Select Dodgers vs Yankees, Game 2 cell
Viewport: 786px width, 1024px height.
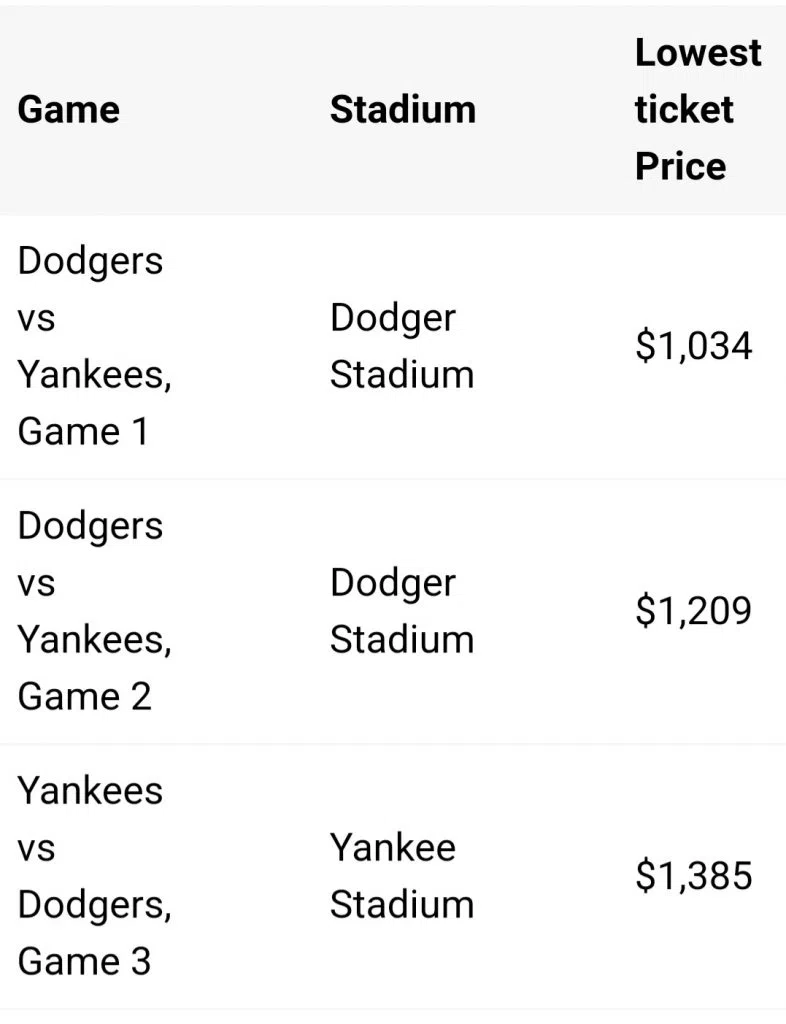[x=95, y=611]
